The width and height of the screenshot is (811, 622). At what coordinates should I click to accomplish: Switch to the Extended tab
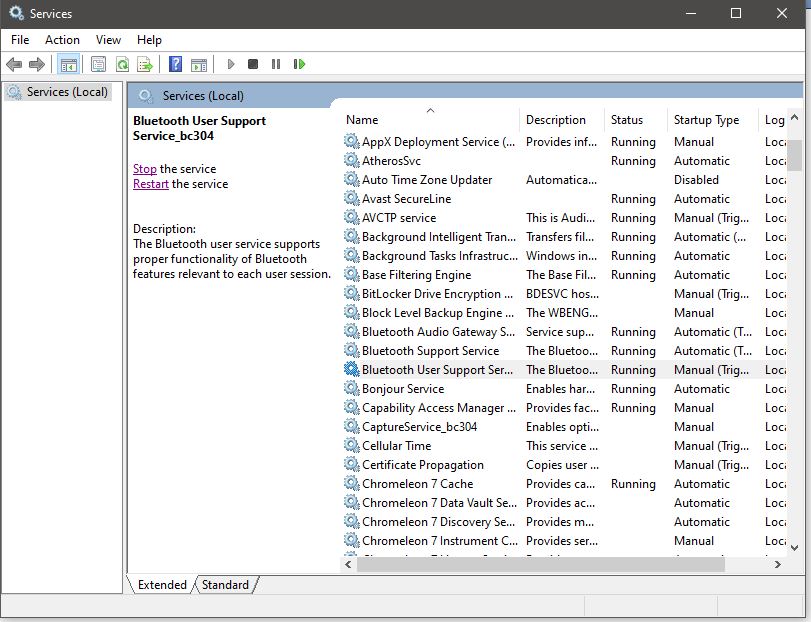tap(162, 584)
